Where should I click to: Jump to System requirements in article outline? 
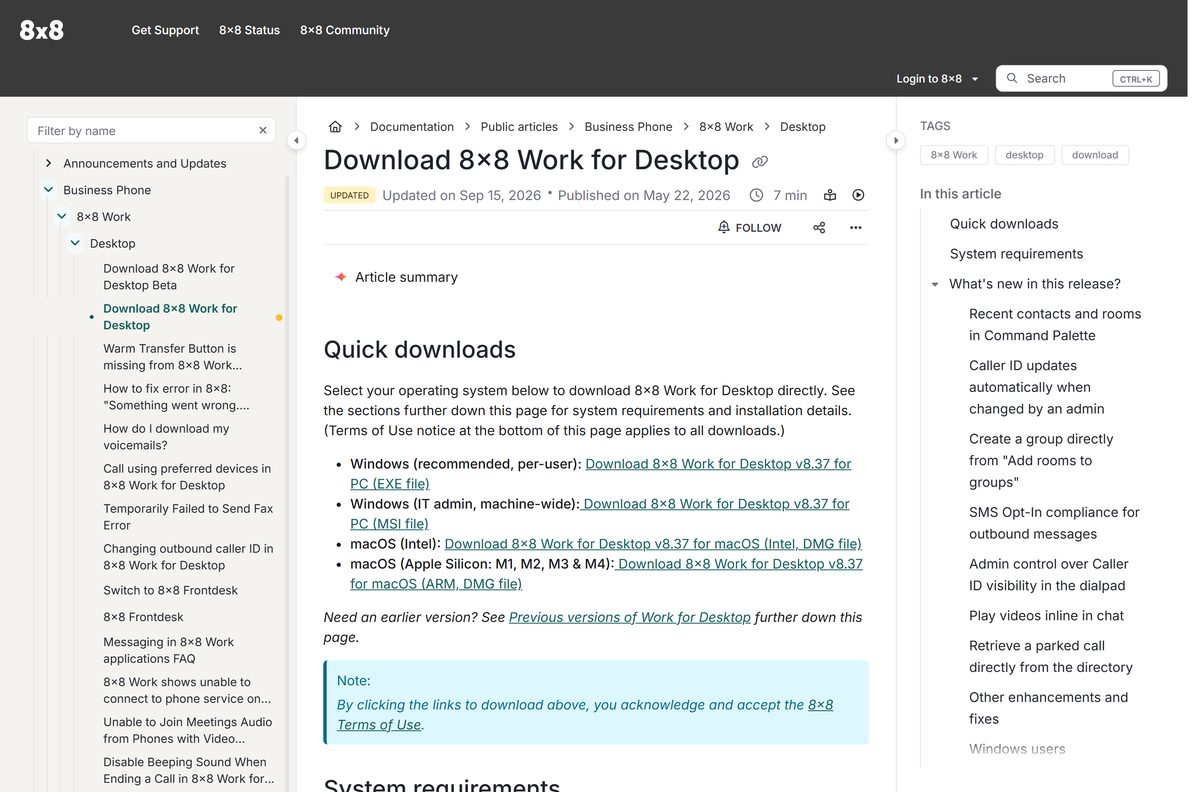(1016, 254)
